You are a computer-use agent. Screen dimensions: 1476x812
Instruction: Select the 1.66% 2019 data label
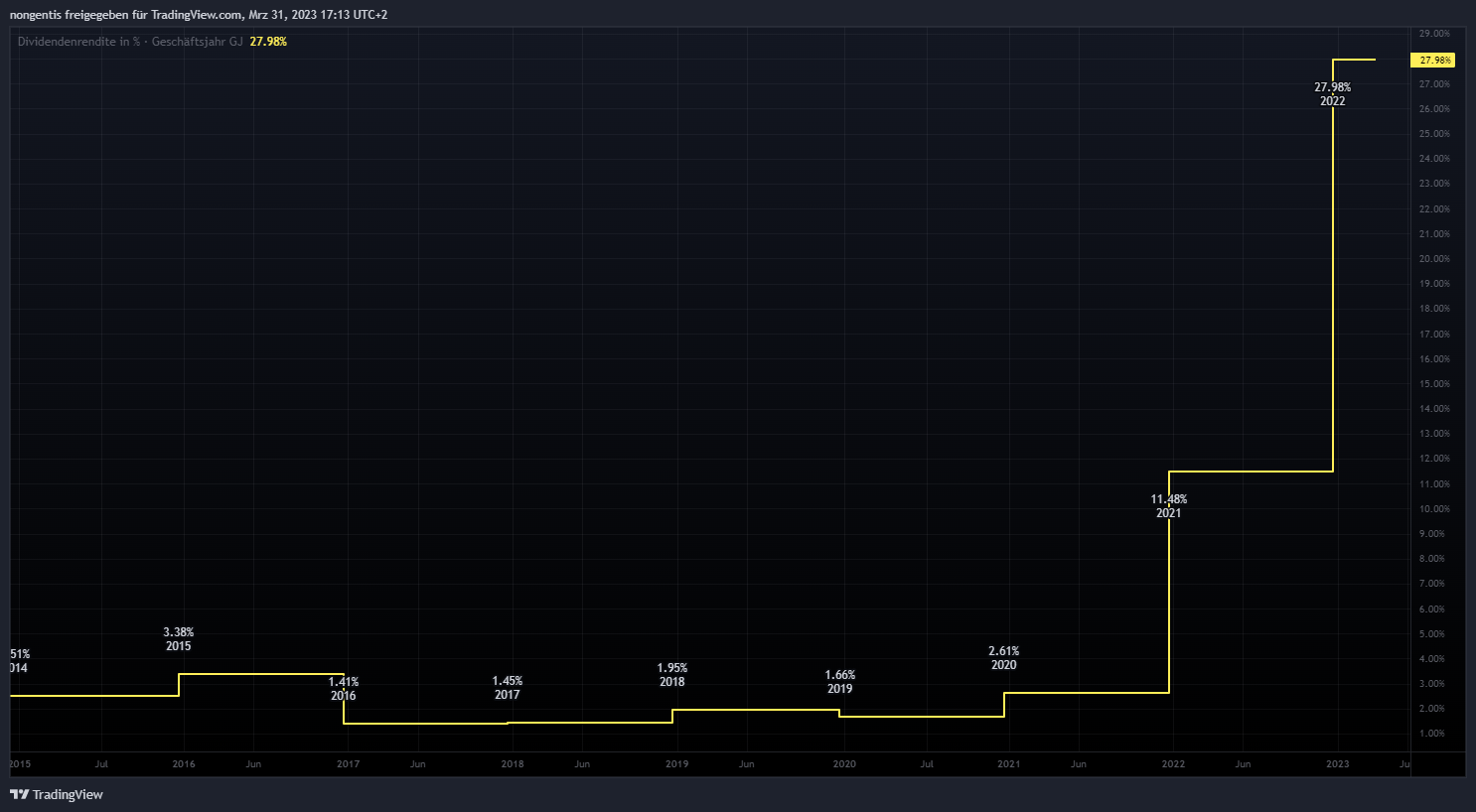point(839,682)
